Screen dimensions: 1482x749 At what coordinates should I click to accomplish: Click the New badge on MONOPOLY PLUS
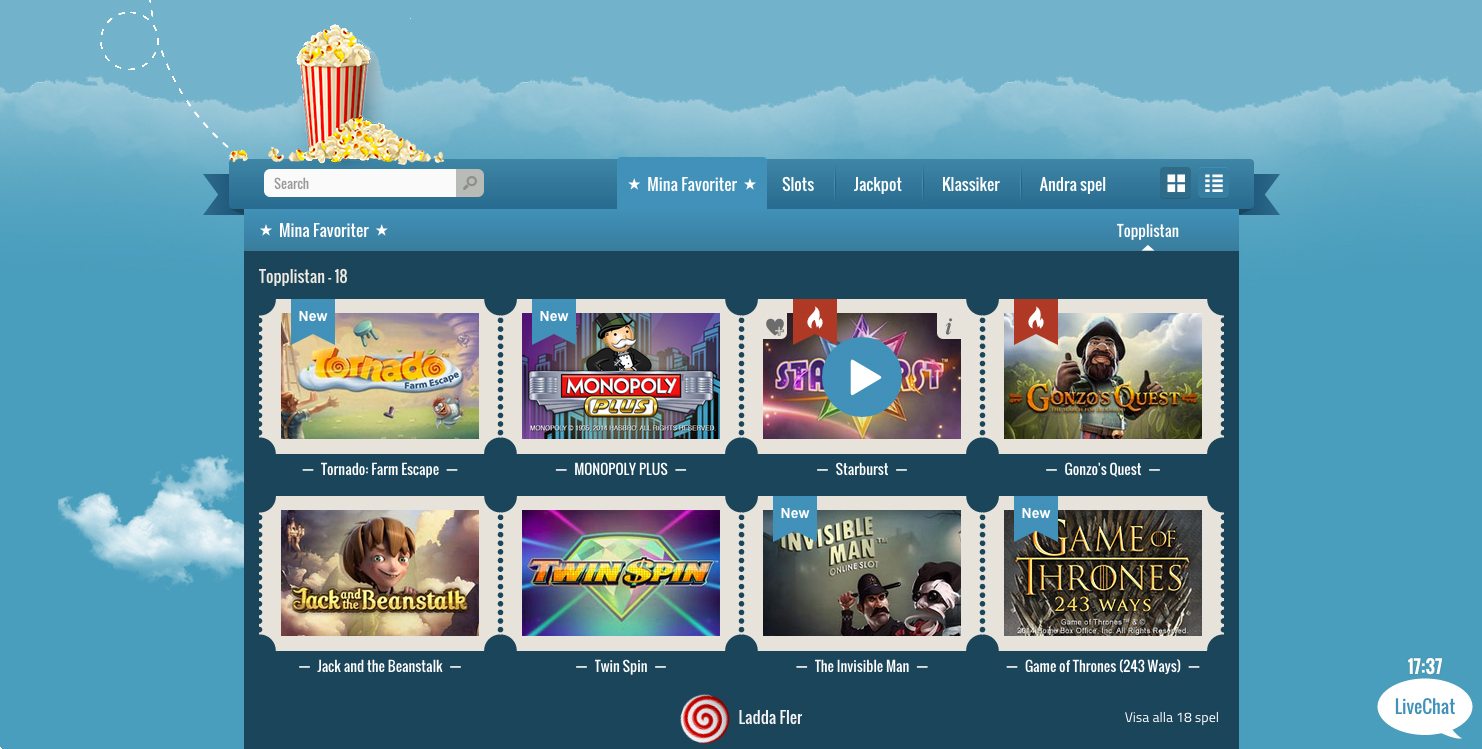click(x=554, y=319)
